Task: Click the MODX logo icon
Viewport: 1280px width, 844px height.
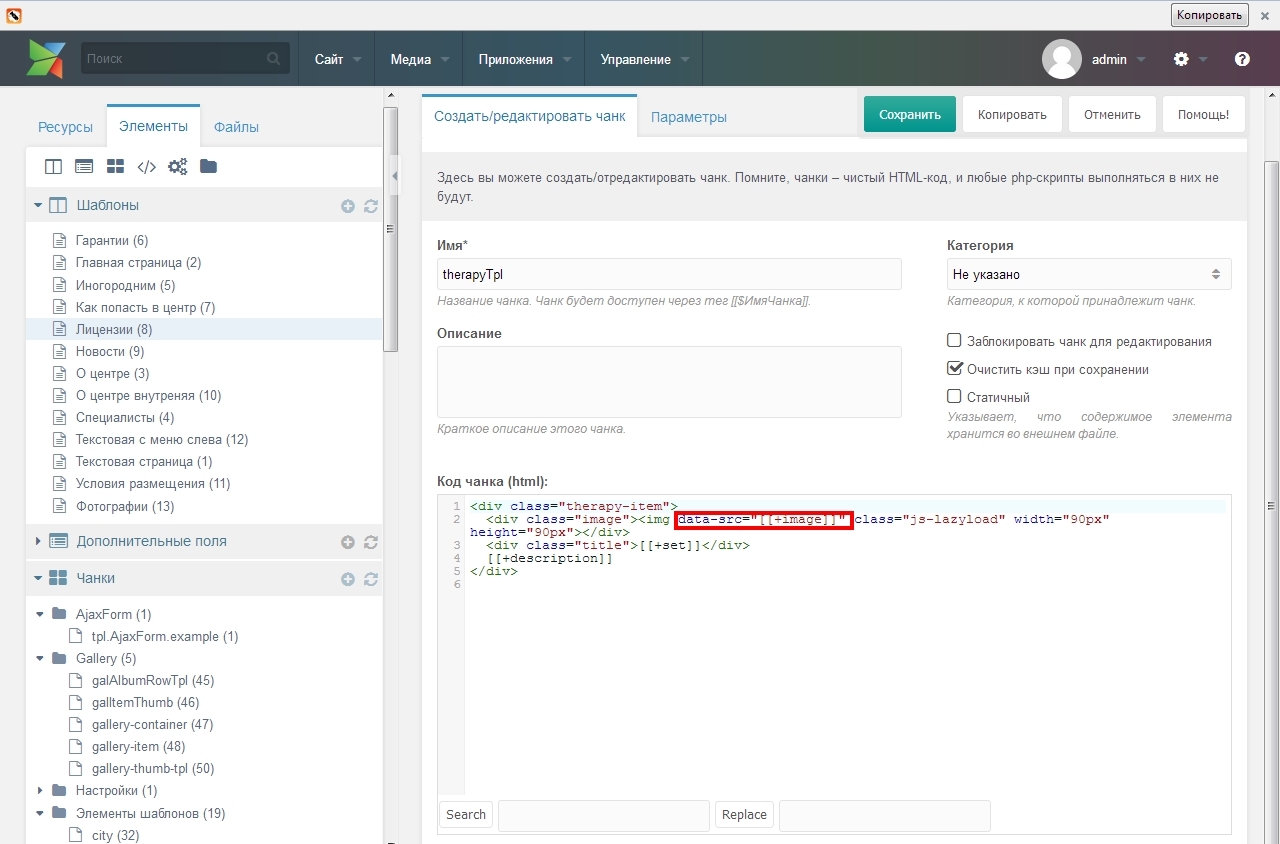Action: tap(46, 59)
